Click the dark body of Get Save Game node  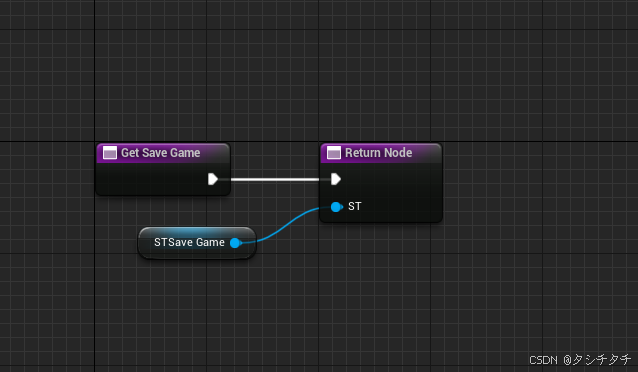(x=155, y=179)
